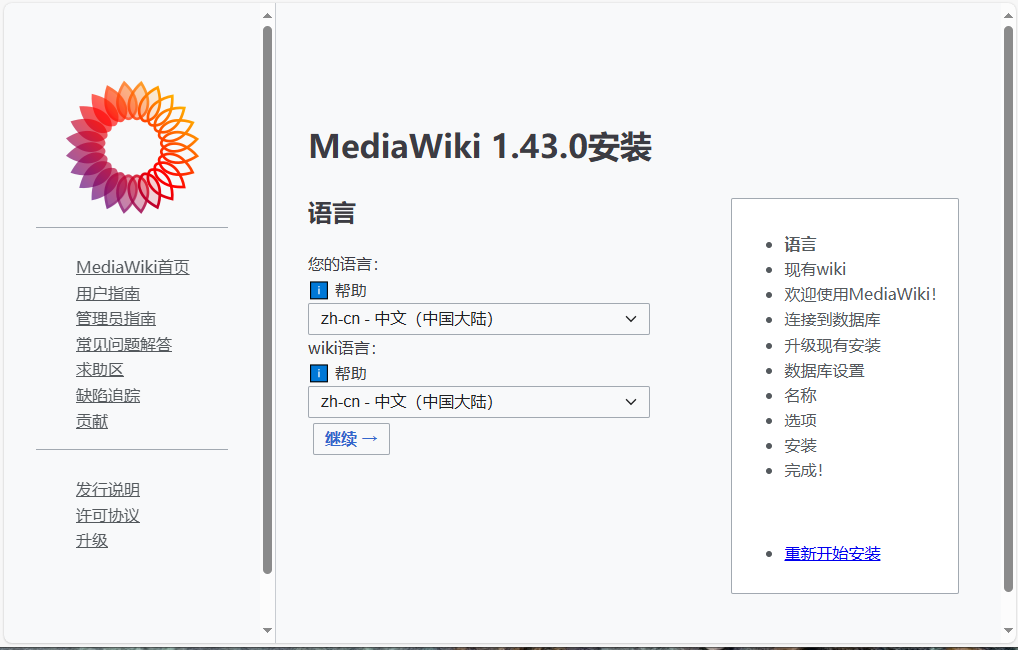Viewport: 1018px width, 650px height.
Task: Click the 完成！ step in install list
Action: tap(804, 471)
